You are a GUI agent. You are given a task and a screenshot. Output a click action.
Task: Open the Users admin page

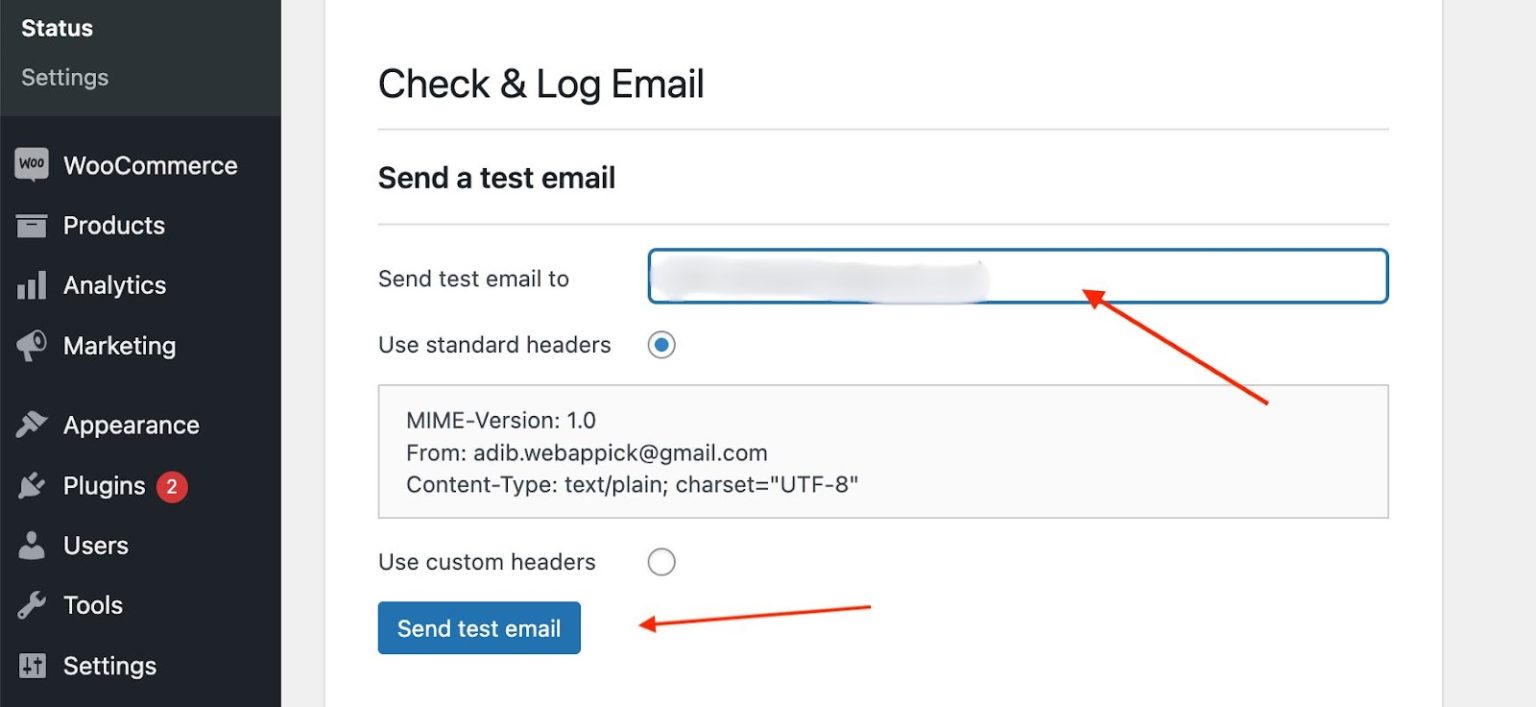point(95,545)
